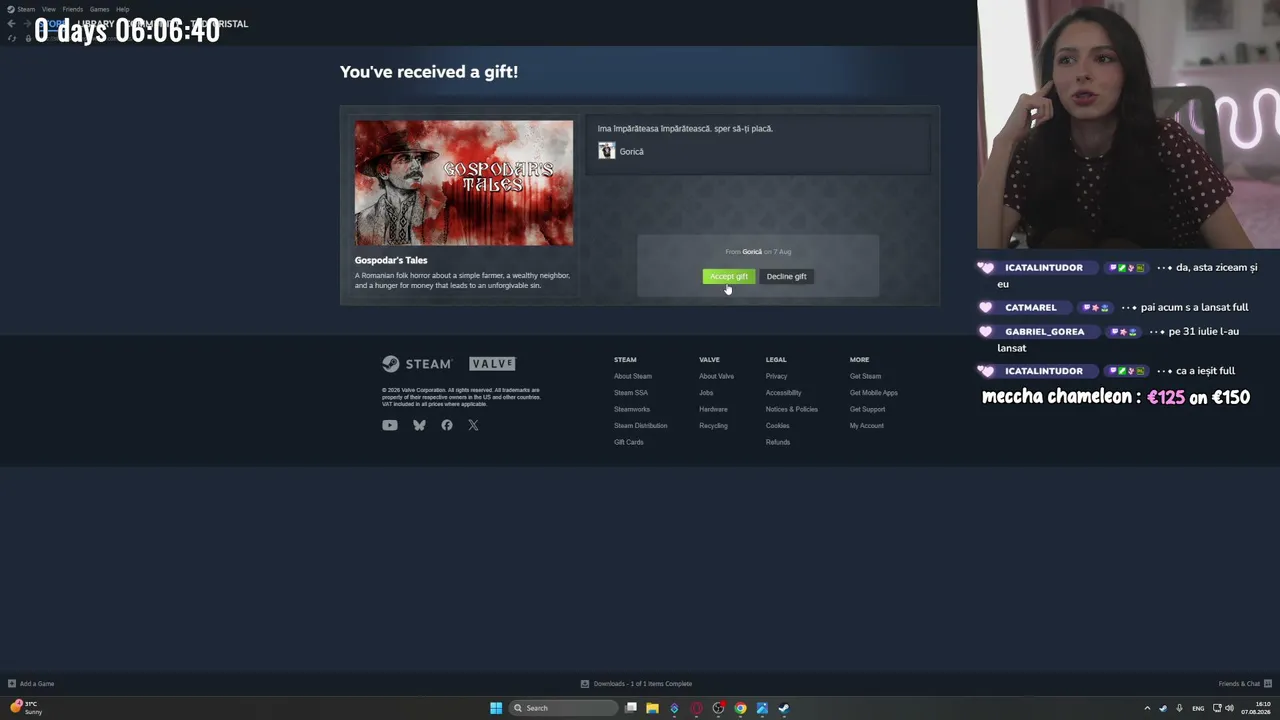The width and height of the screenshot is (1280, 720).
Task: Open the Refunds link
Action: click(x=778, y=442)
